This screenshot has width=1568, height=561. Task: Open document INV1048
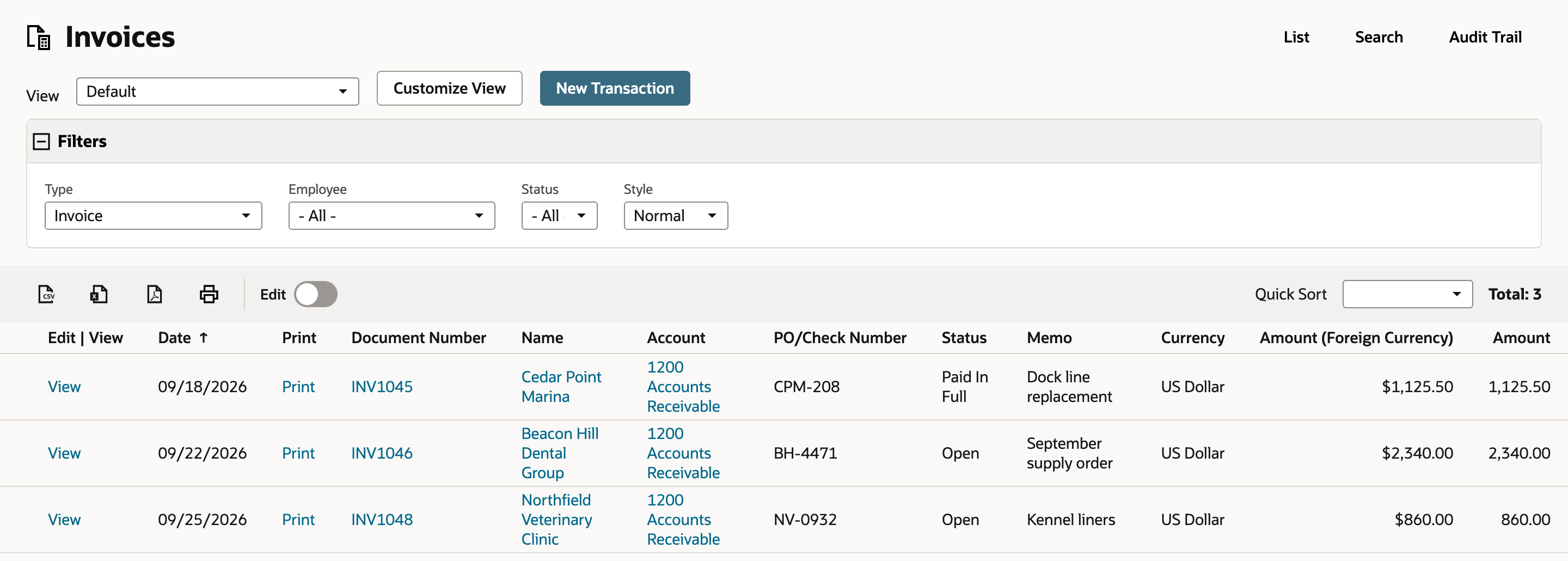point(382,520)
